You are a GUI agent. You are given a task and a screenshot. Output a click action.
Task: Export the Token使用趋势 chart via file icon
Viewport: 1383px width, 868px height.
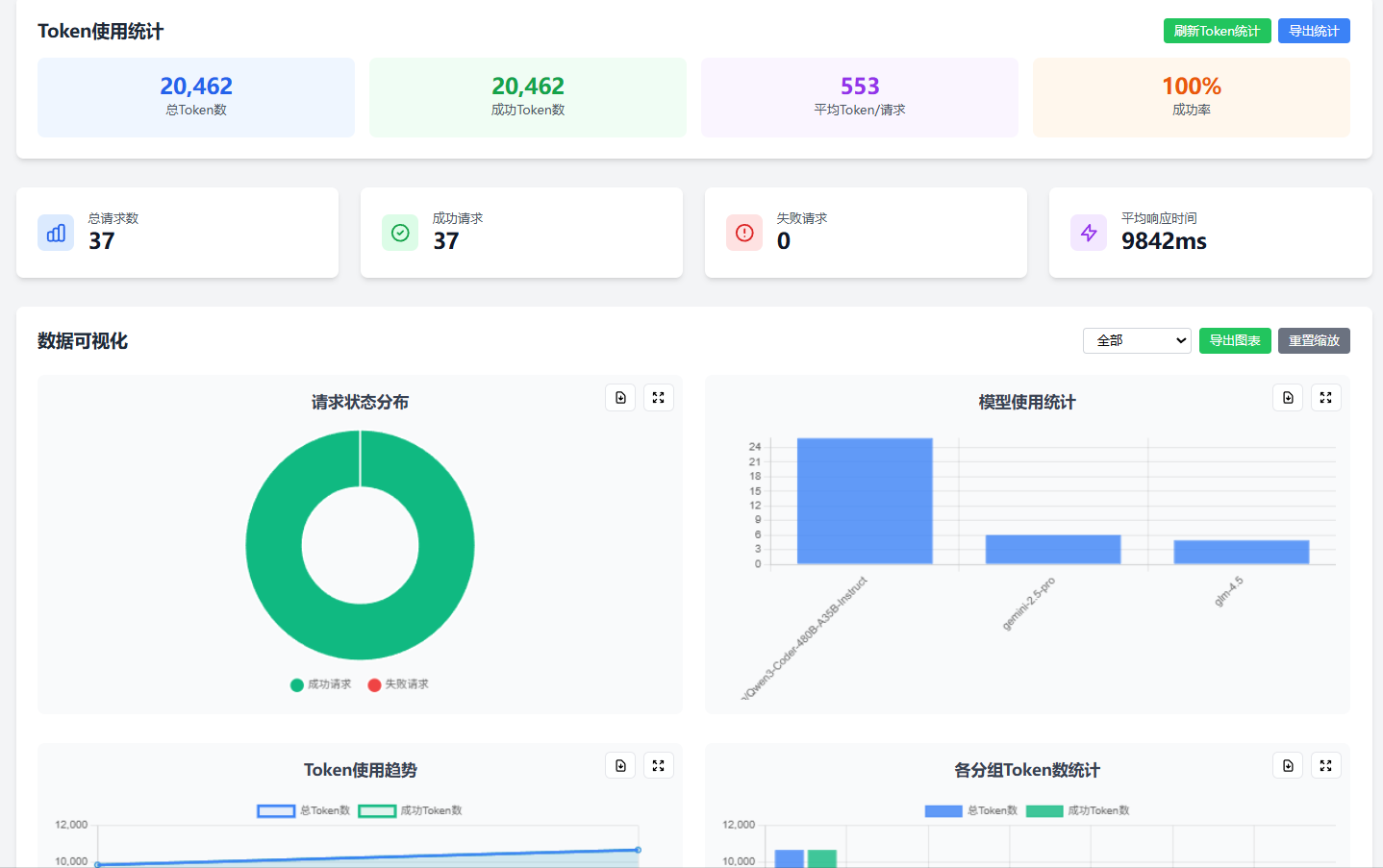coord(620,765)
